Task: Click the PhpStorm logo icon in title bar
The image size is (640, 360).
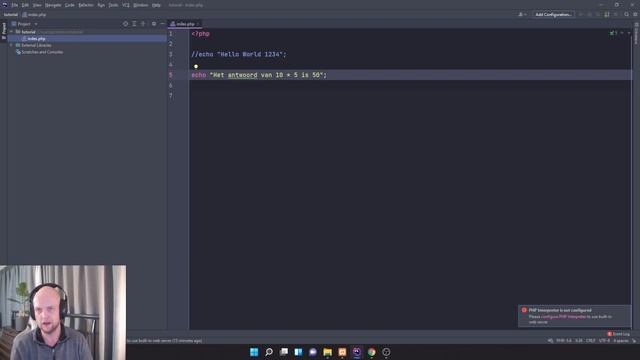Action: [x=5, y=5]
